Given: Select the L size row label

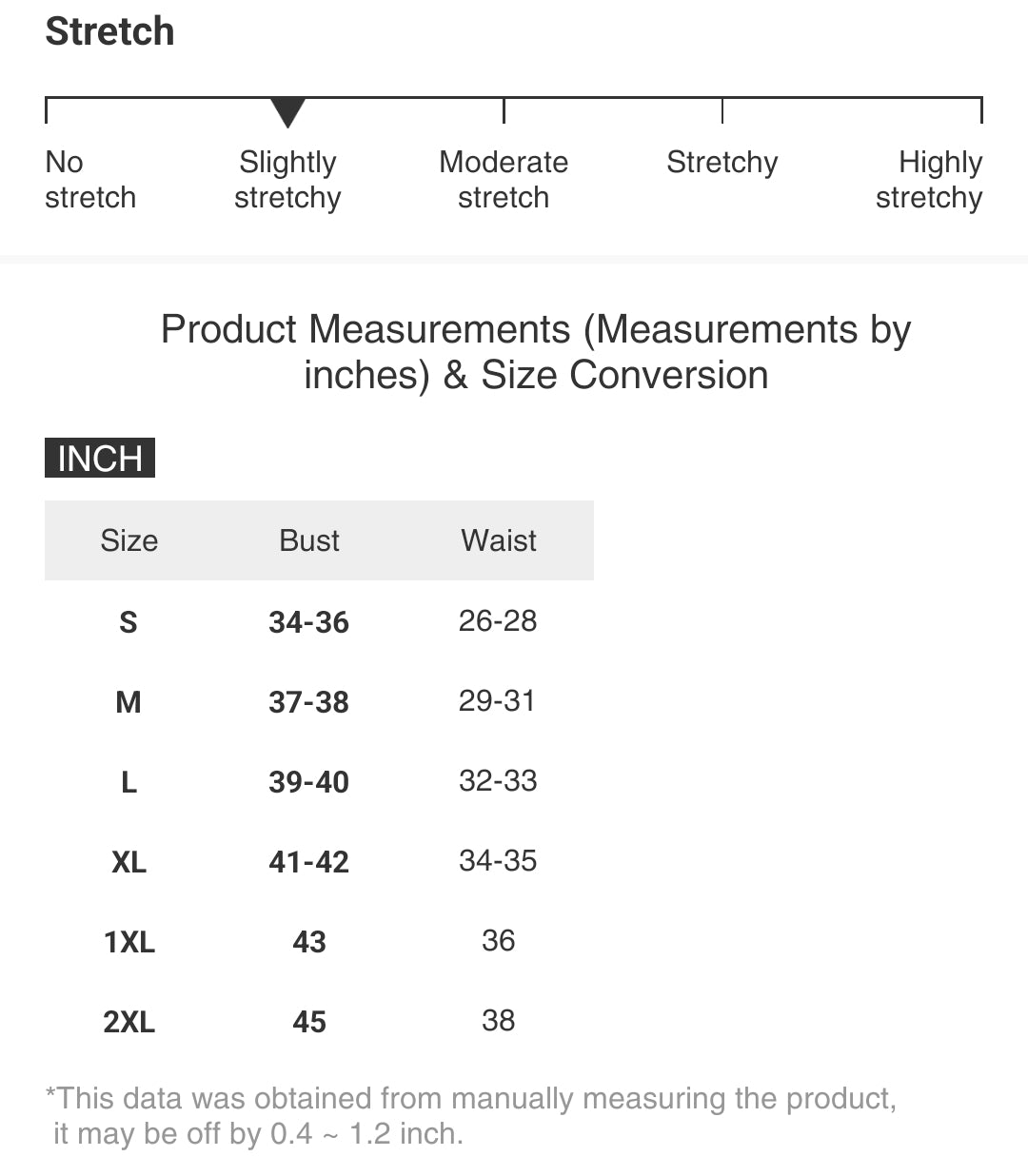Looking at the screenshot, I should pos(128,782).
